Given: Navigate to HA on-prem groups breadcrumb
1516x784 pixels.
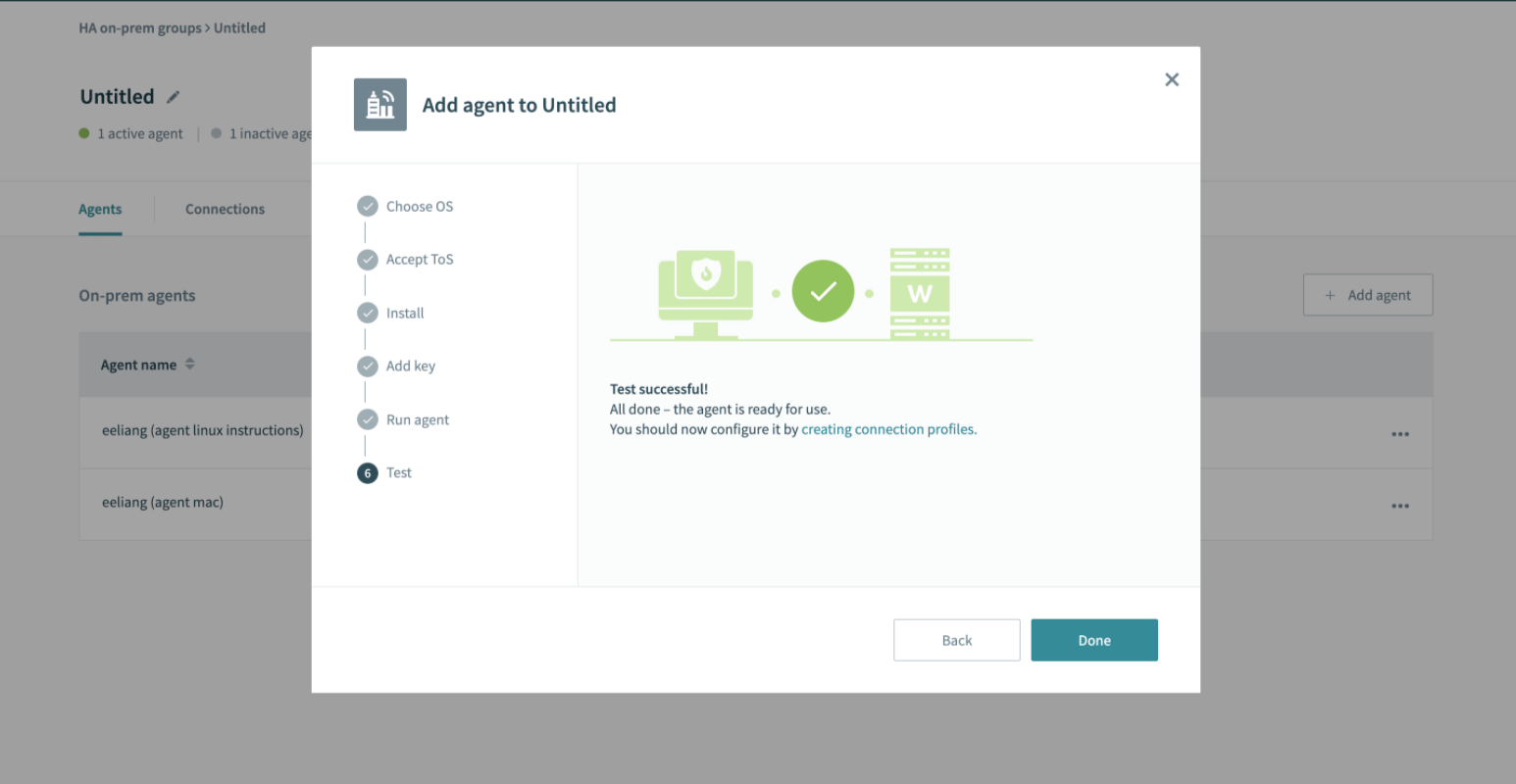Looking at the screenshot, I should (140, 28).
